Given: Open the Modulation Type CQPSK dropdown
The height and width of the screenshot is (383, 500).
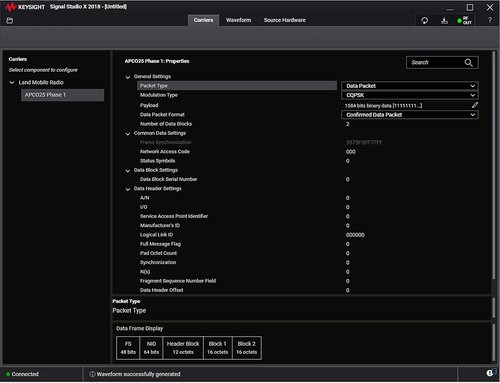Looking at the screenshot, I should pos(410,95).
